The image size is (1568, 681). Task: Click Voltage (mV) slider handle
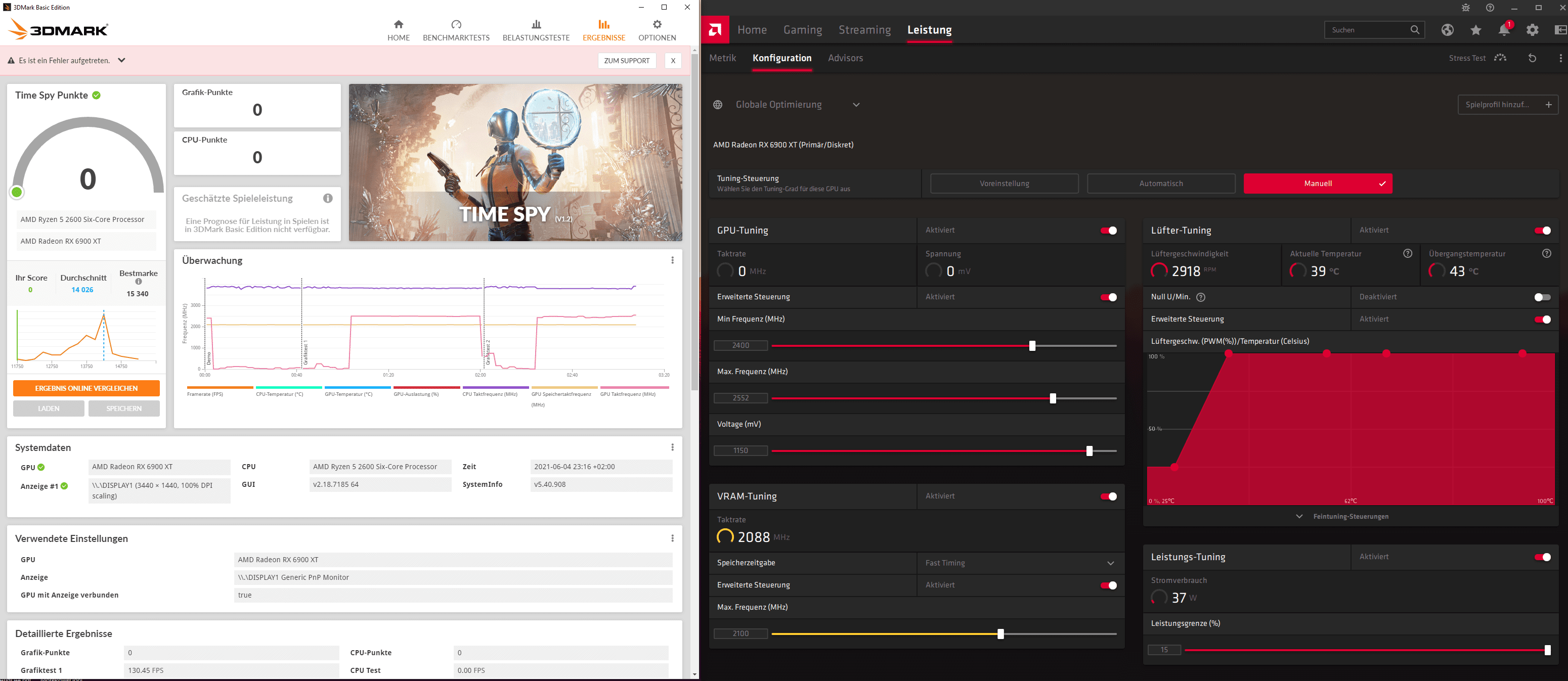(x=1090, y=451)
